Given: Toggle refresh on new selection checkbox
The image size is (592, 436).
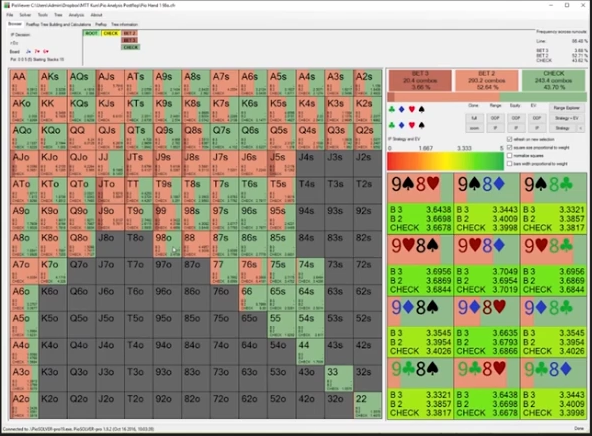Looking at the screenshot, I should (509, 139).
